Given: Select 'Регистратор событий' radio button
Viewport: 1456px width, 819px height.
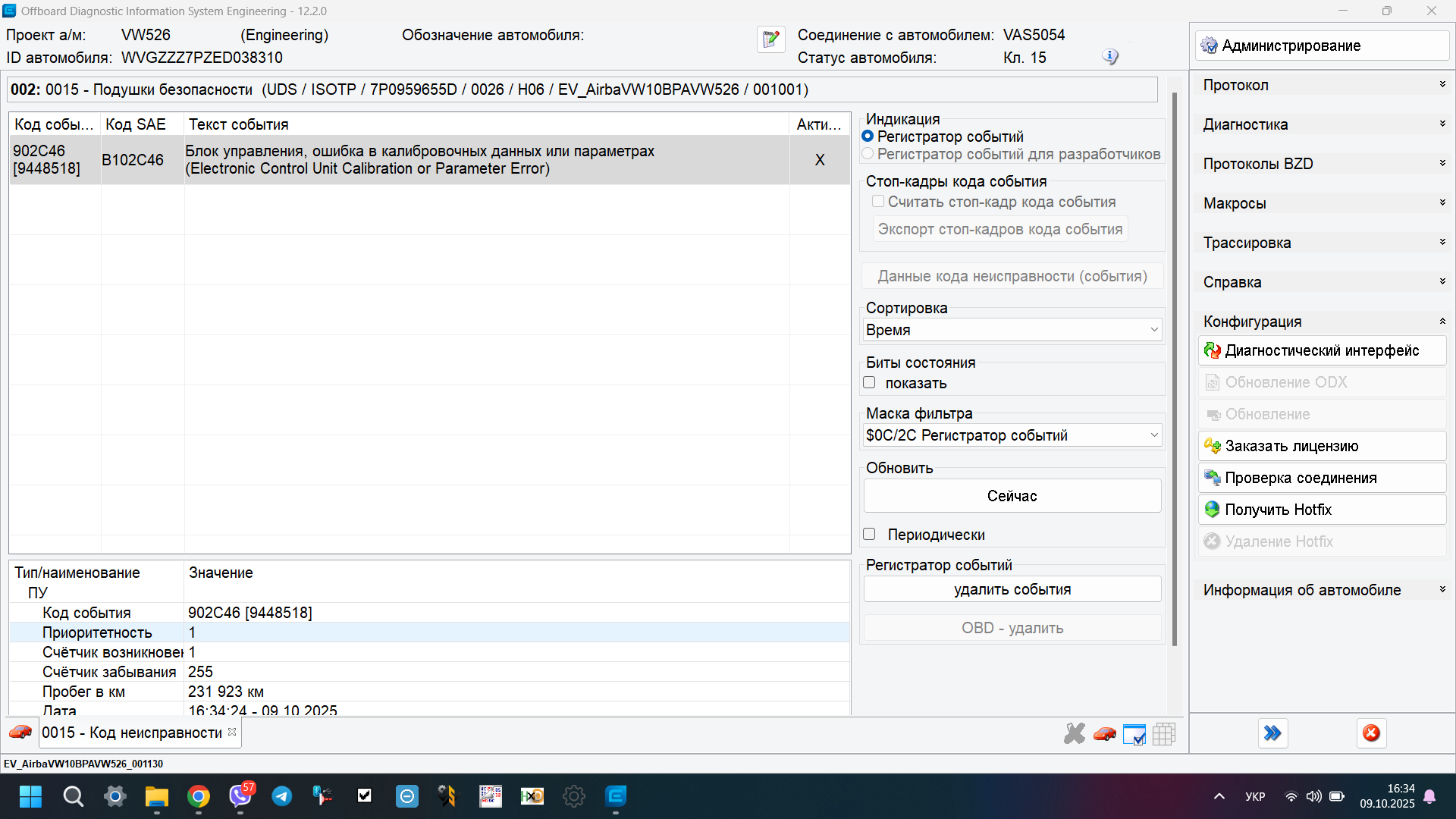Looking at the screenshot, I should (868, 136).
